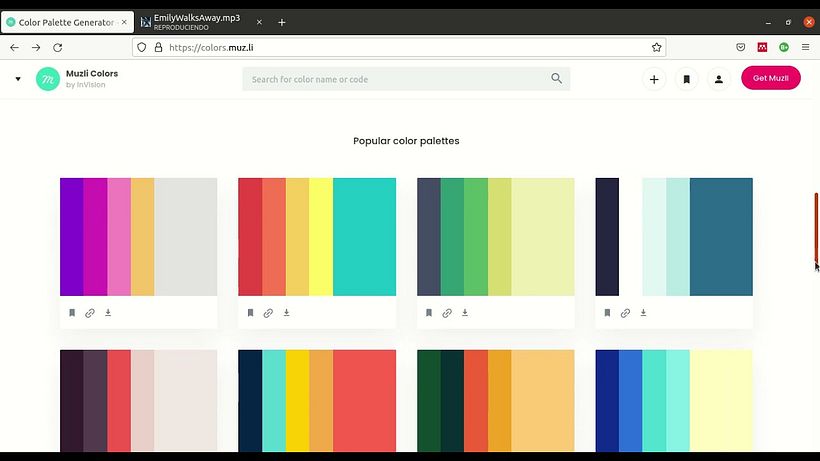Bookmark the navy-teal palette card
Screen dimensions: 820x461
point(607,313)
